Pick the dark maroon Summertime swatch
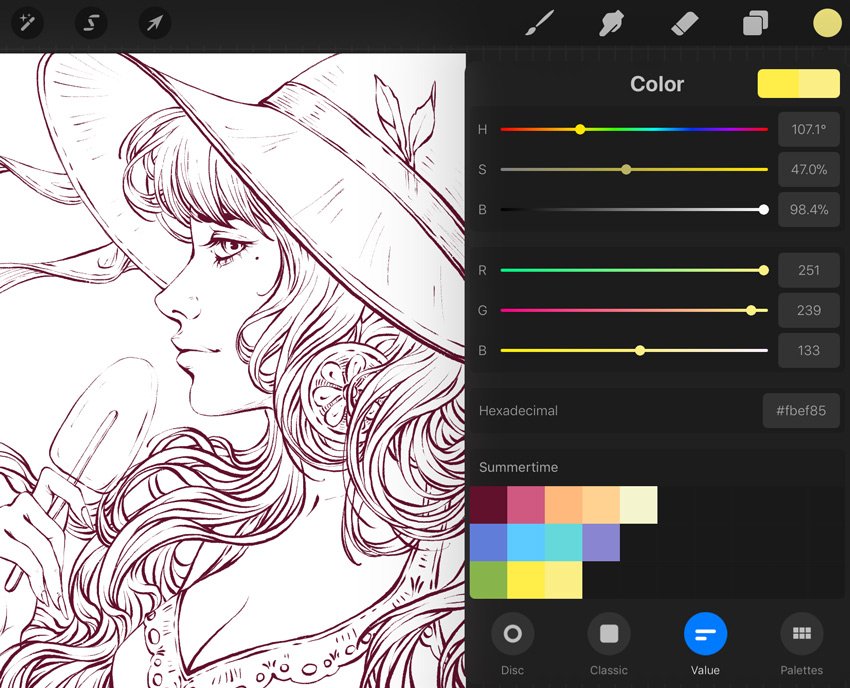Viewport: 850px width, 688px height. [x=488, y=505]
